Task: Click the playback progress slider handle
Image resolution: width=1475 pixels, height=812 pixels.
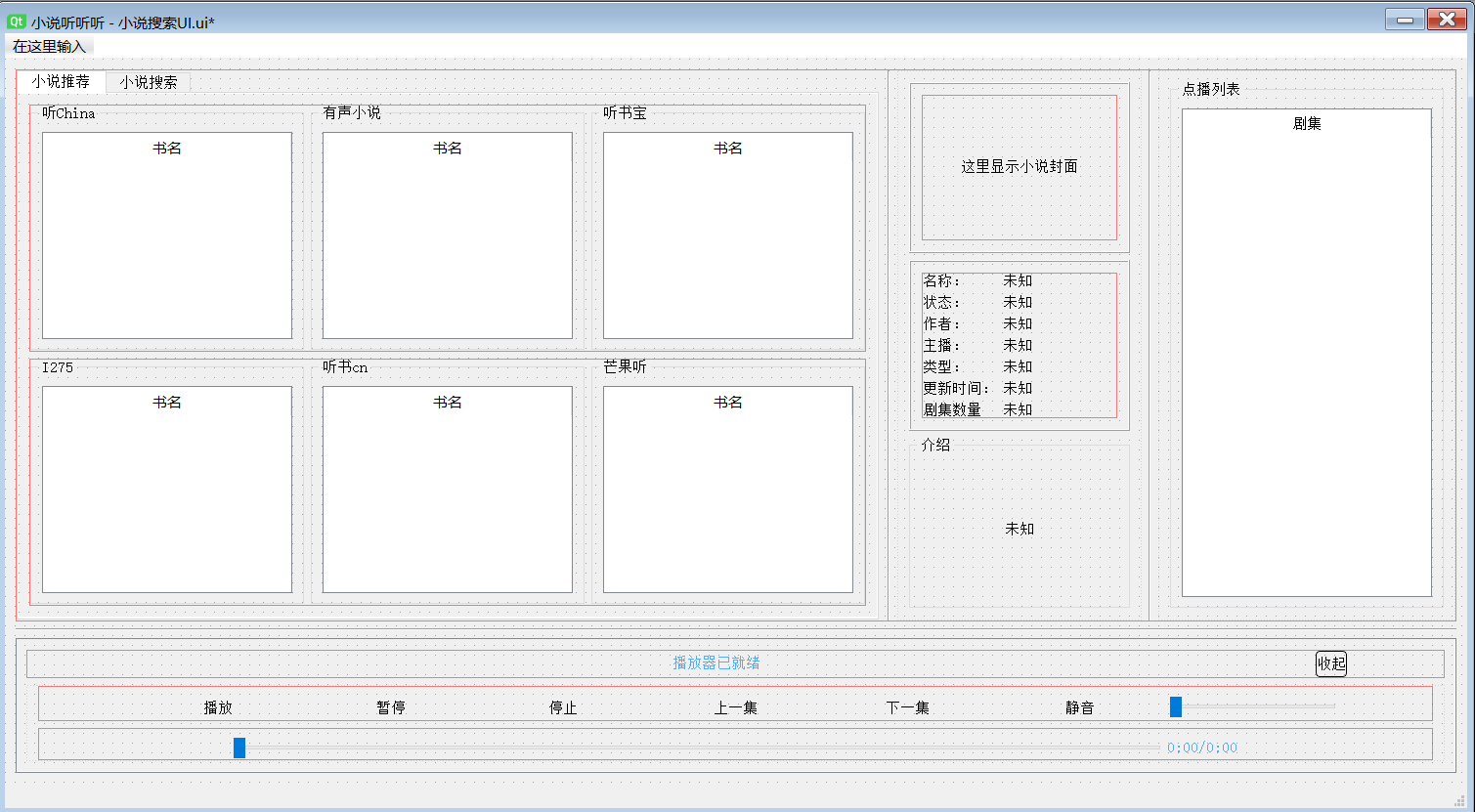Action: [239, 748]
